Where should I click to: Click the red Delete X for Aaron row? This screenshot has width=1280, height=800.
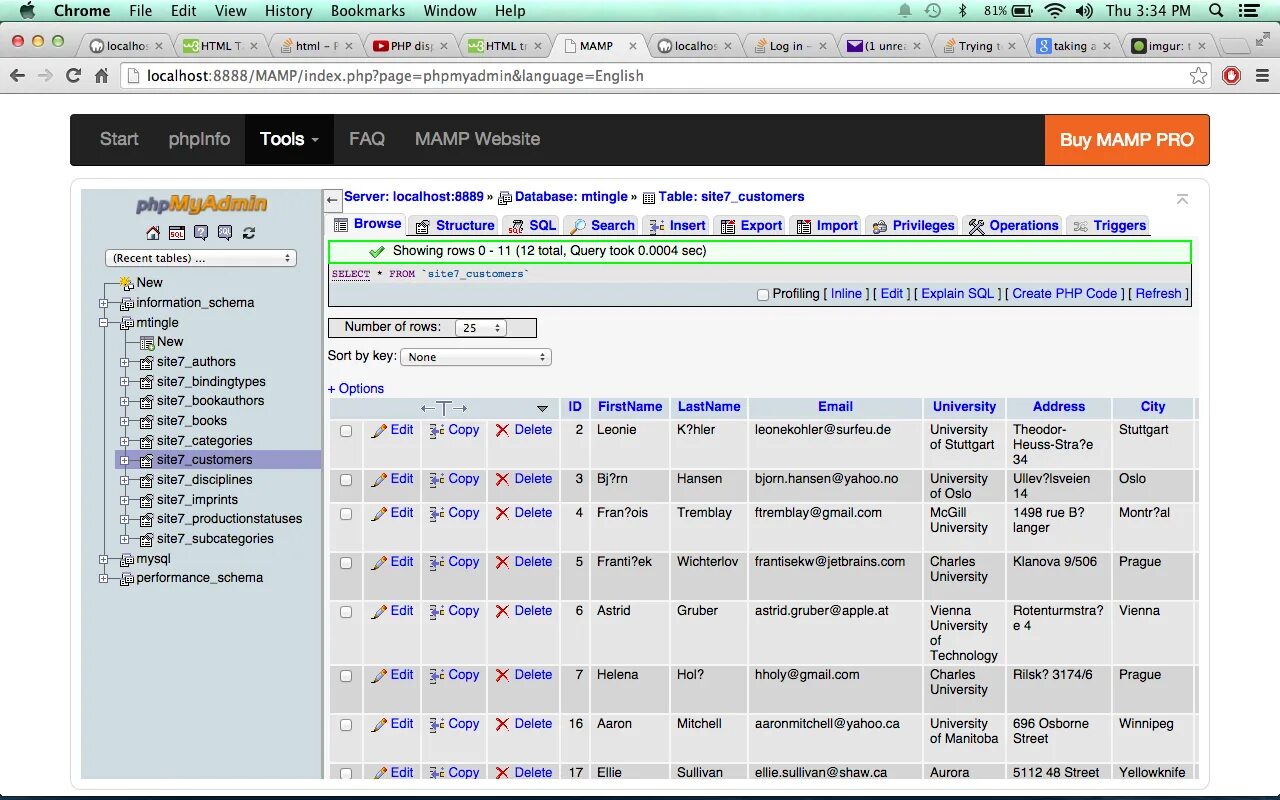point(502,725)
